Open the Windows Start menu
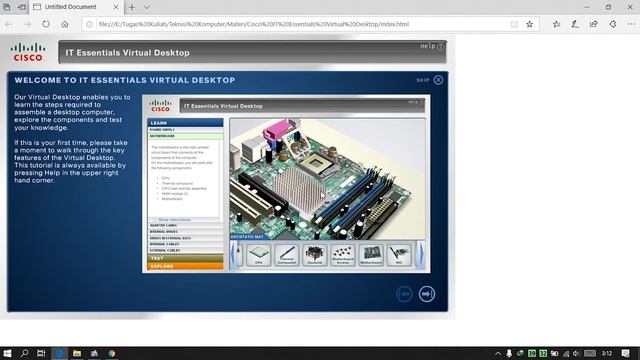The width and height of the screenshot is (640, 360). point(7,353)
